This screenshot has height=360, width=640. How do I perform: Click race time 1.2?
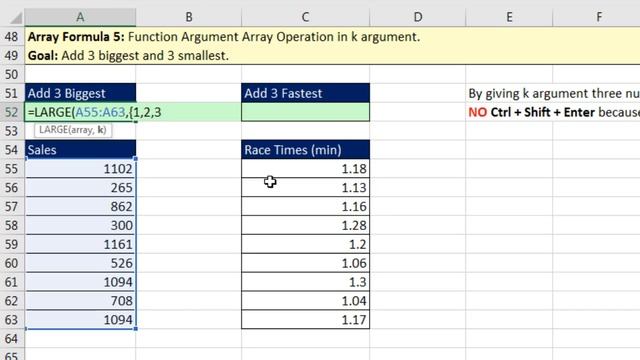305,244
